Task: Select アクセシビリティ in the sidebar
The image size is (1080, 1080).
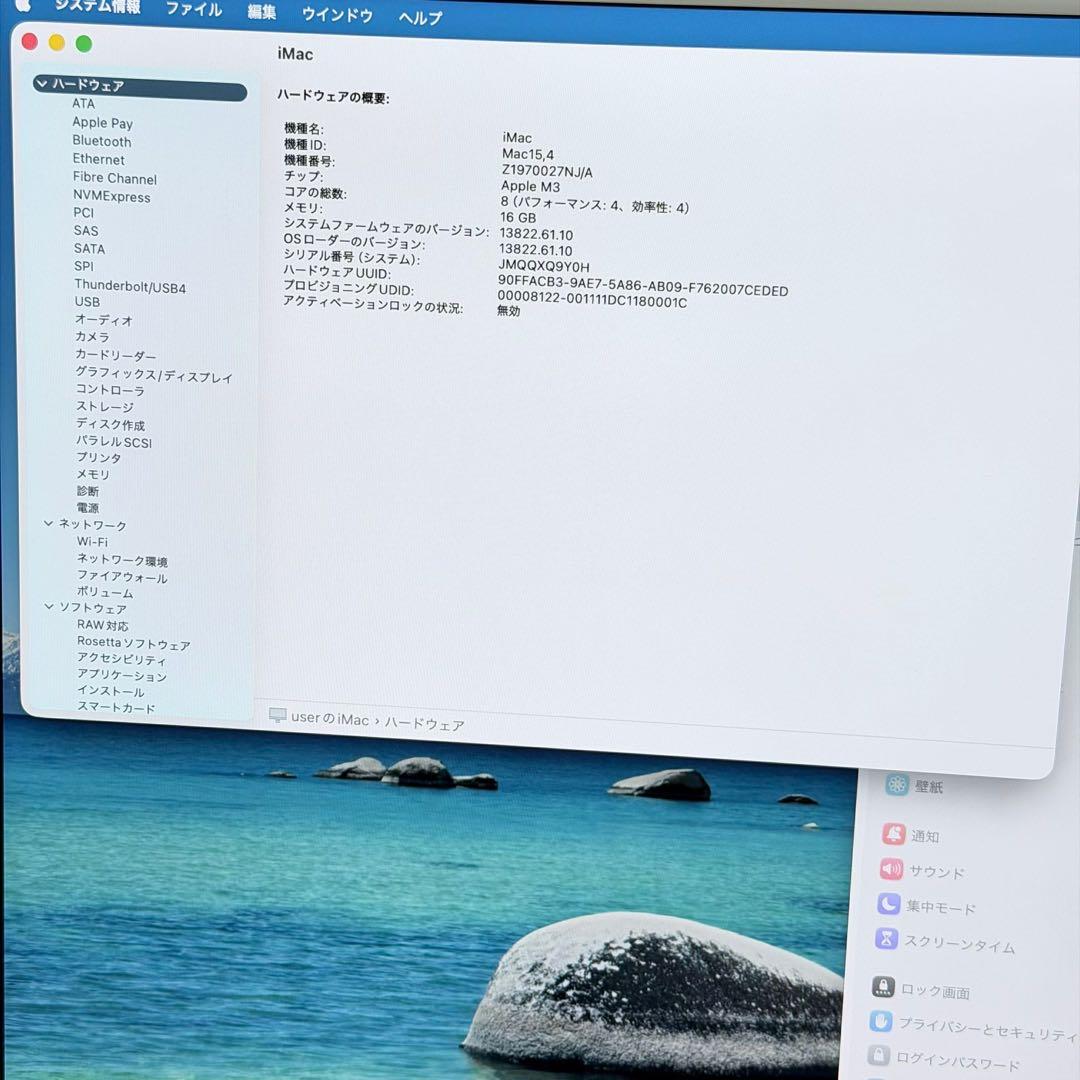Action: (121, 658)
